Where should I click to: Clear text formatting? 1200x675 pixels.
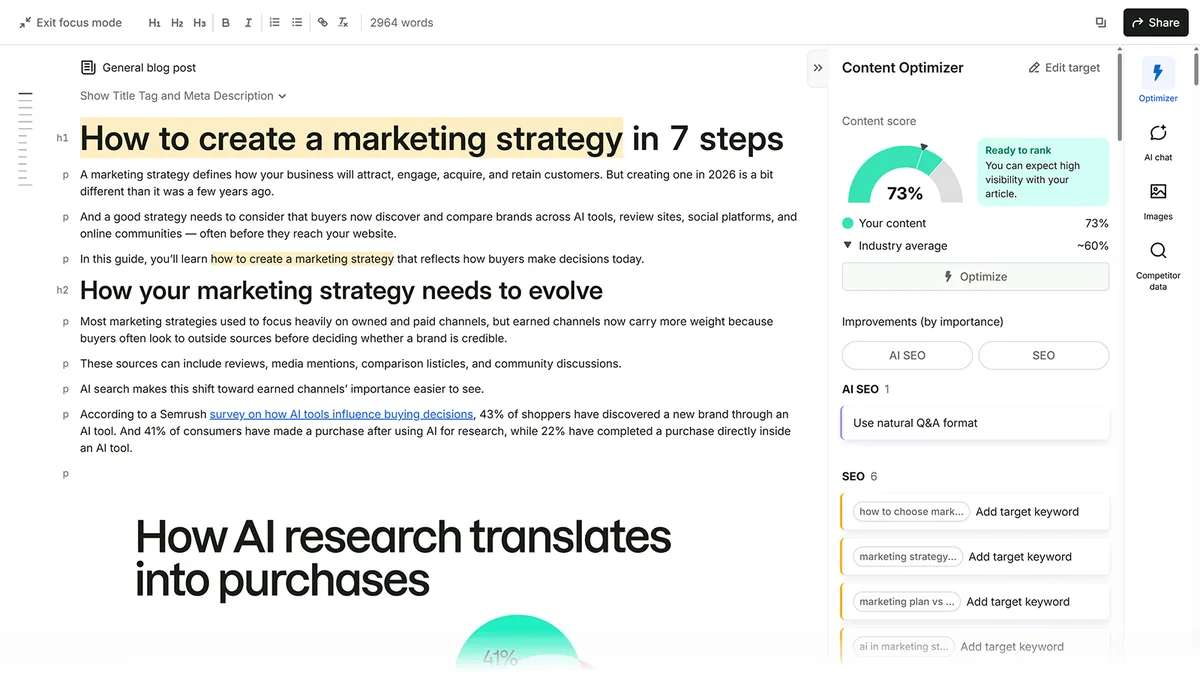coord(343,22)
